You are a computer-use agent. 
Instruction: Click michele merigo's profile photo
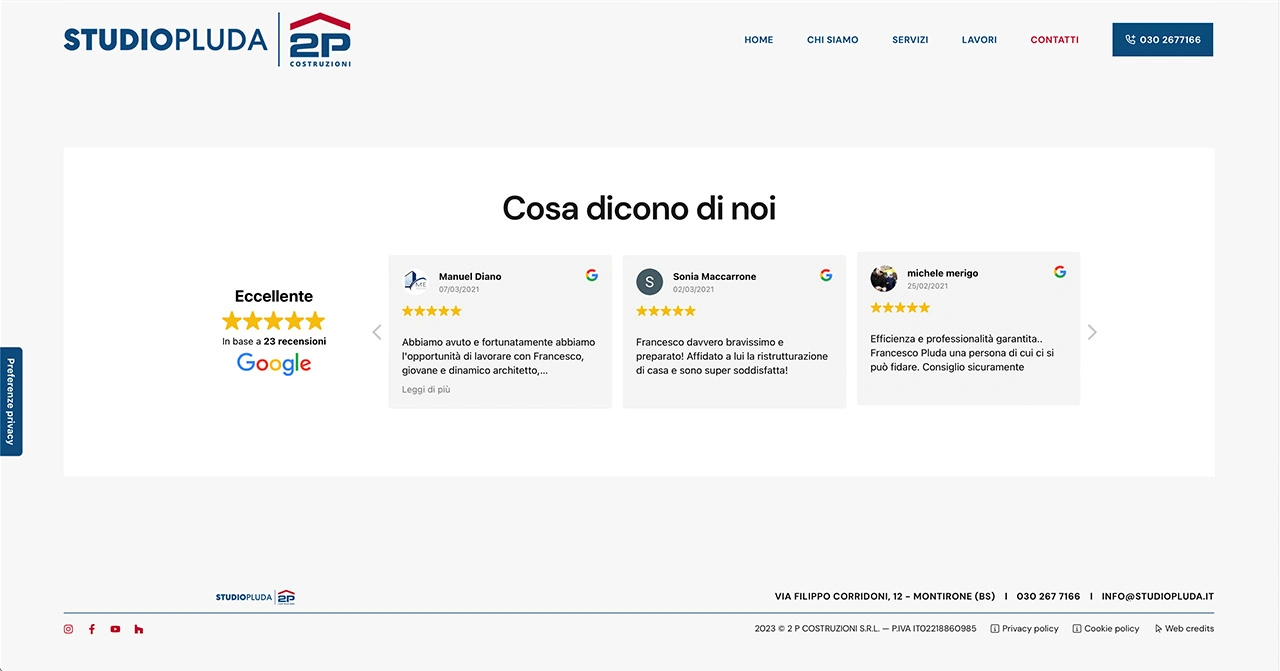click(x=884, y=278)
